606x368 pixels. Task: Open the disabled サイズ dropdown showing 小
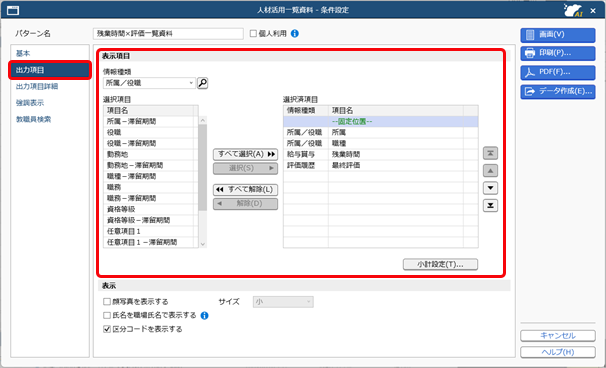pos(283,302)
